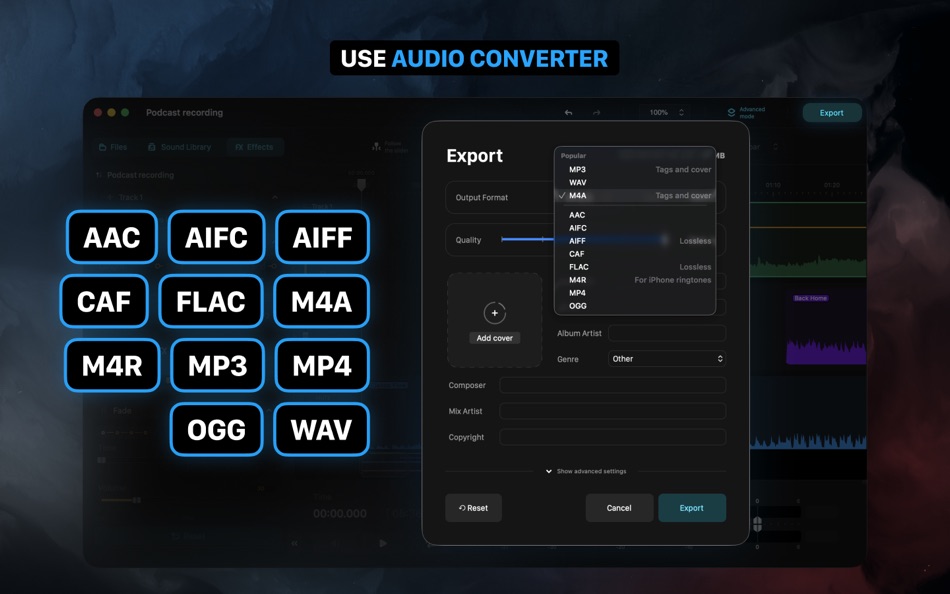Open the Sound Library panel

pos(179,147)
